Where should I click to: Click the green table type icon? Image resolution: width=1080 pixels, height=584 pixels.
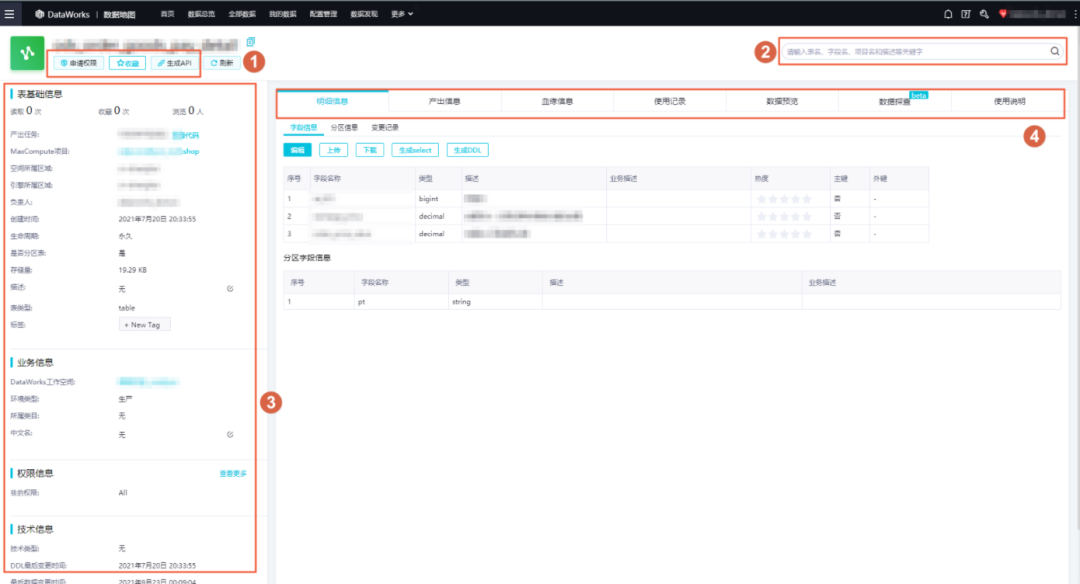[27, 53]
